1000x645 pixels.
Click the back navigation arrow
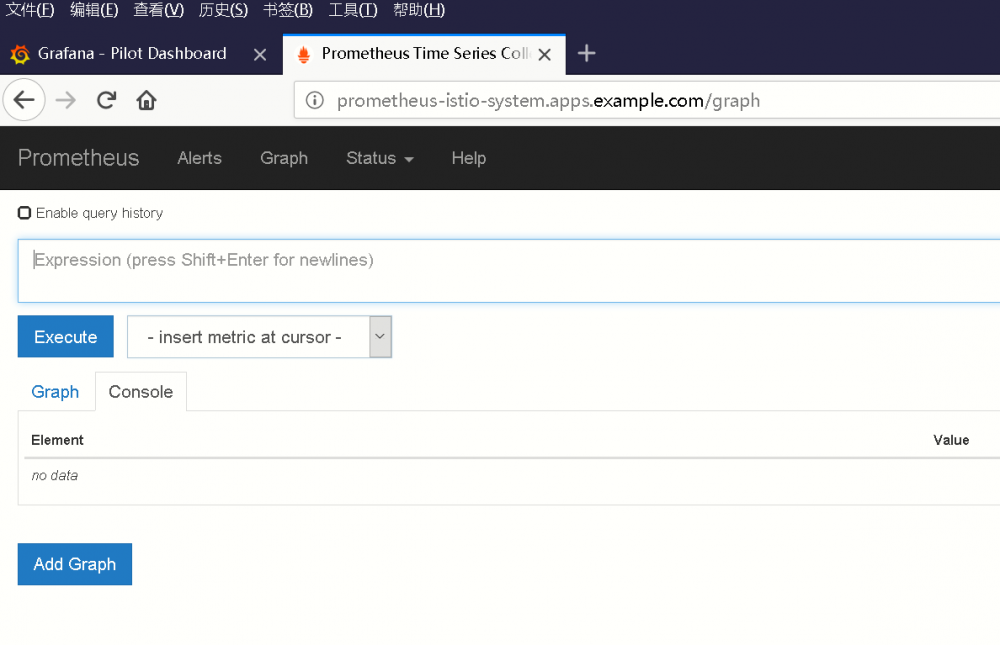click(x=24, y=100)
